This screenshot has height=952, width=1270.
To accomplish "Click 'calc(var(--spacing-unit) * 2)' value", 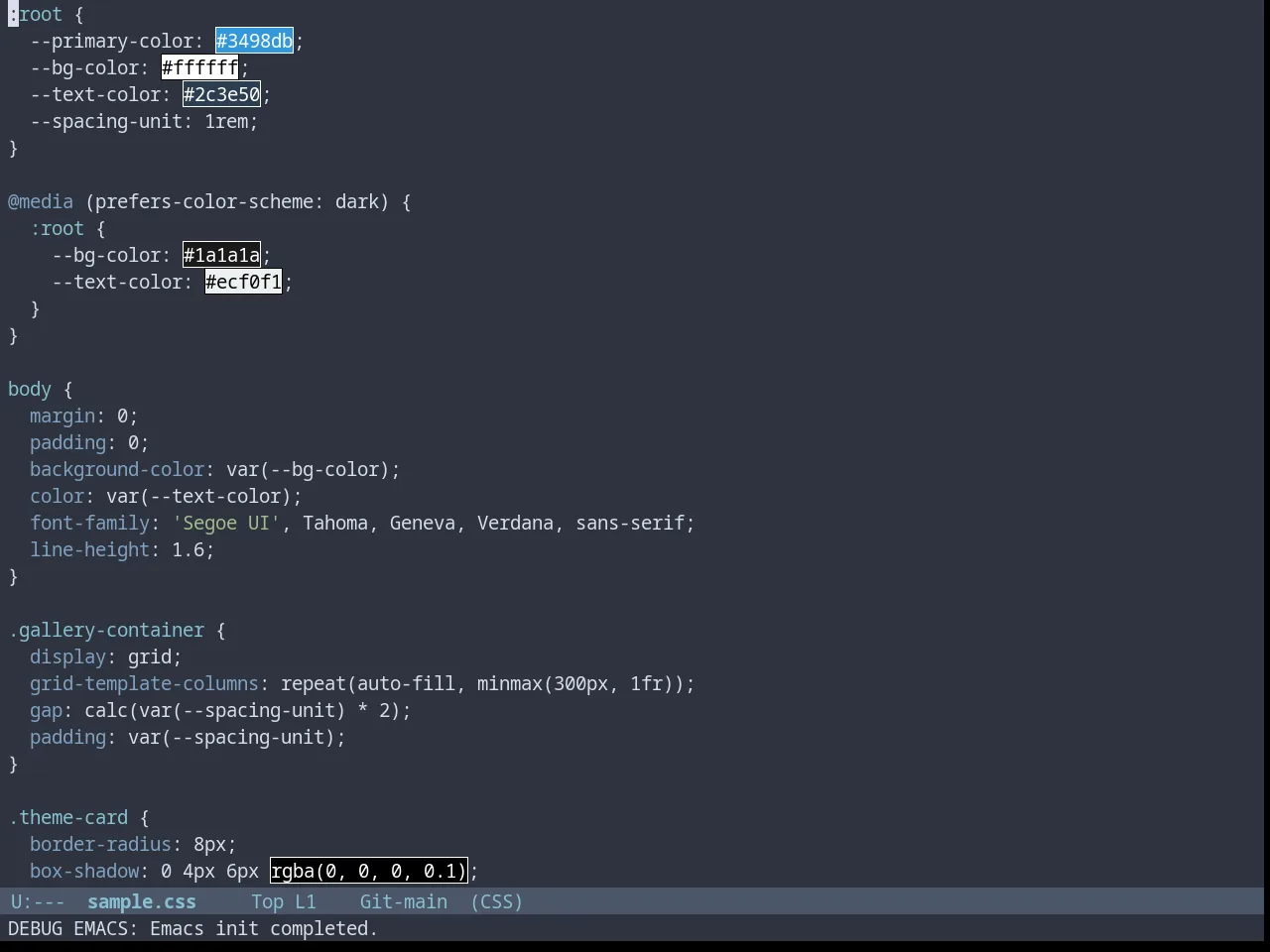I will [x=242, y=710].
